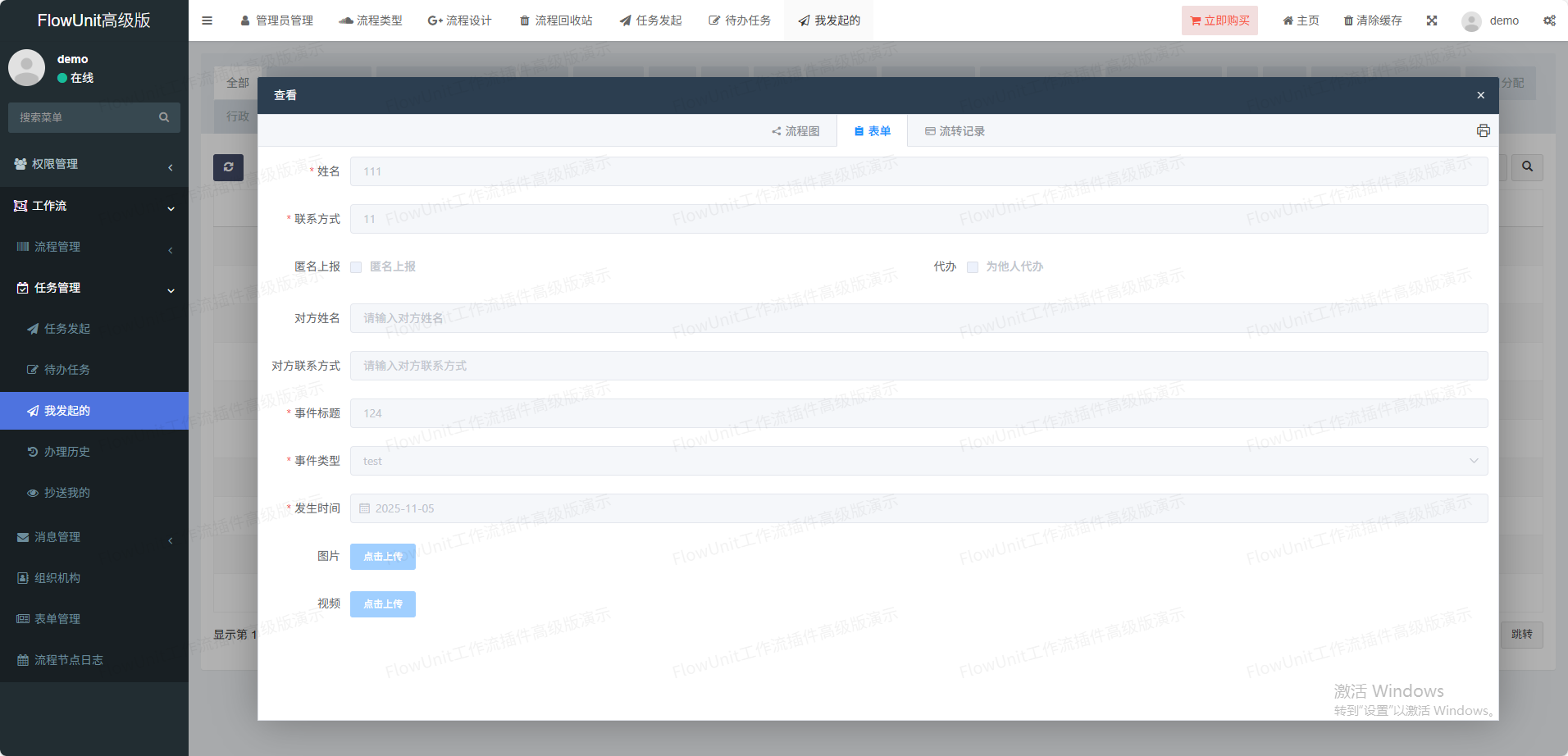Check the 匿名上报 checkbox

coord(356,267)
